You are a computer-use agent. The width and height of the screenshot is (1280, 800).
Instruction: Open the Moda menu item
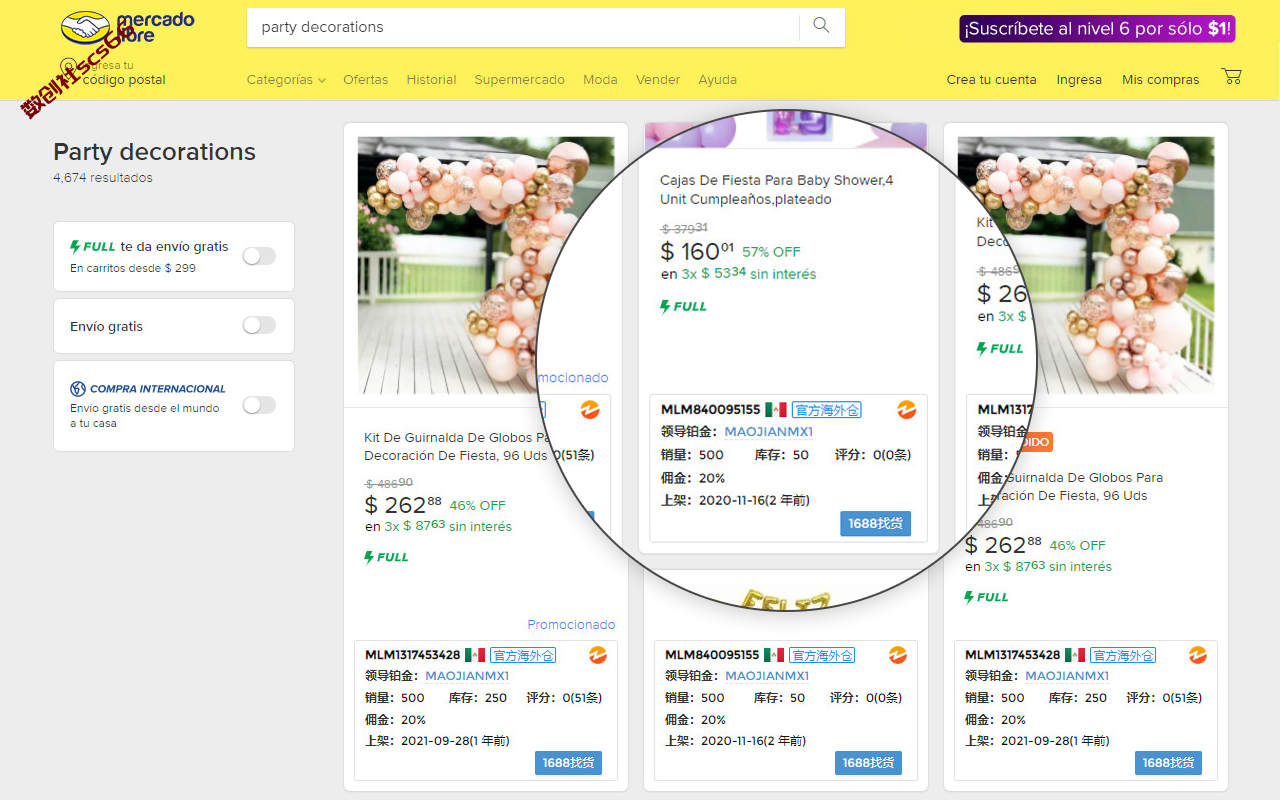pos(600,80)
